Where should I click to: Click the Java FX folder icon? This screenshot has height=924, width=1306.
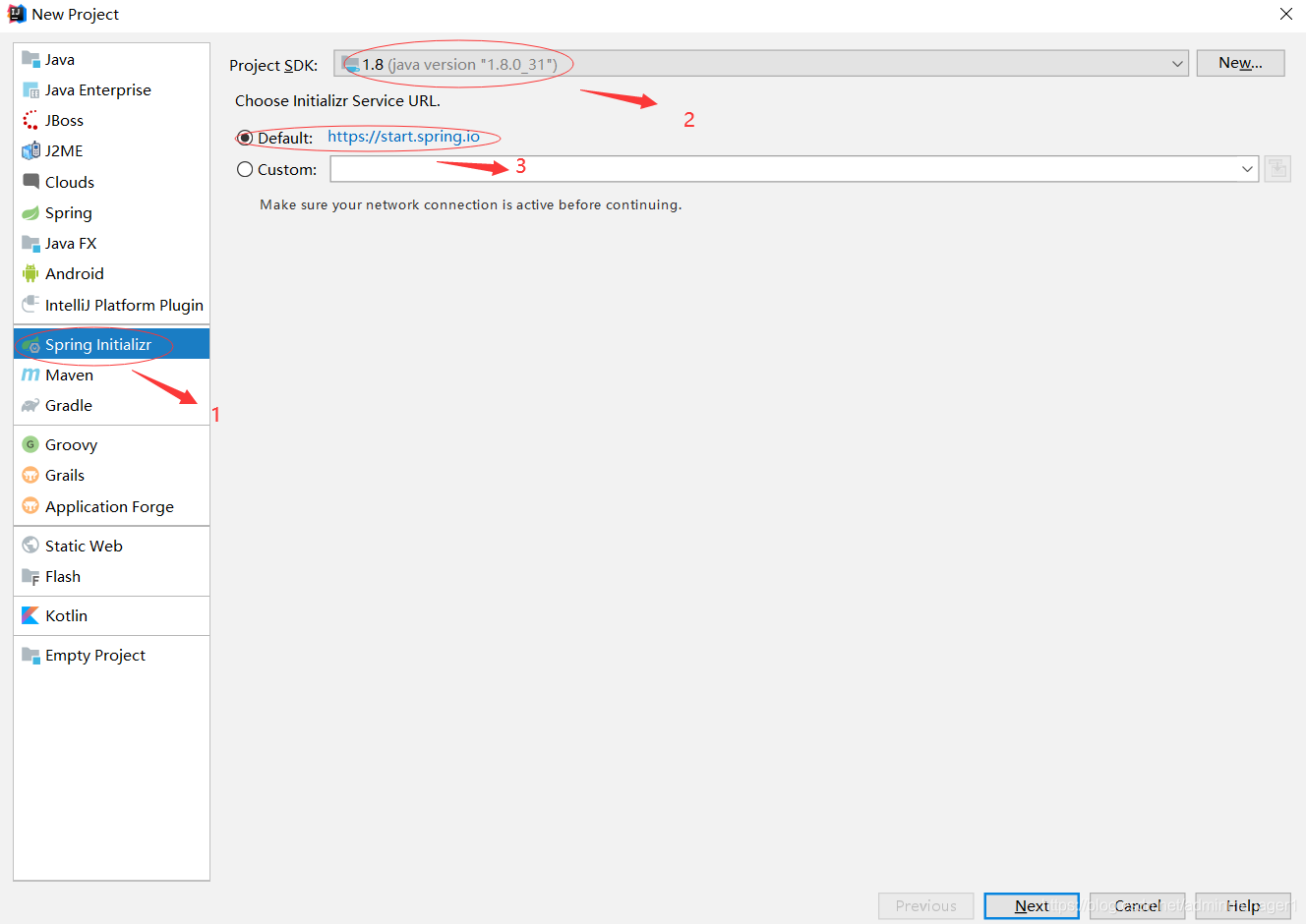30,243
